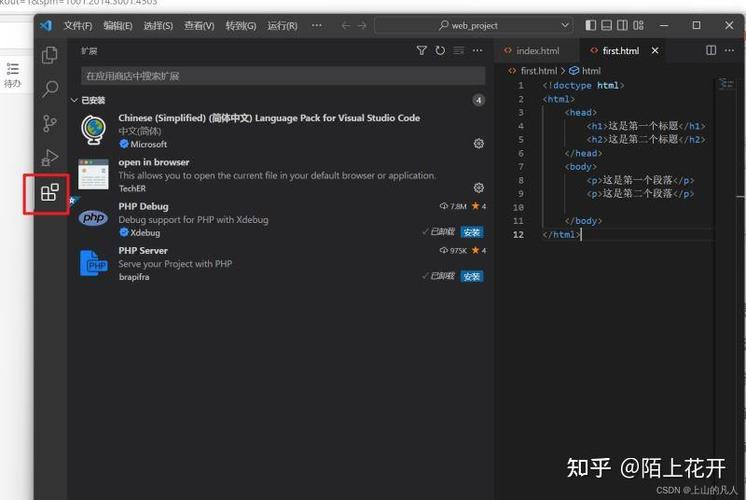Open the Run and Debug view
The width and height of the screenshot is (746, 500).
coord(49,157)
